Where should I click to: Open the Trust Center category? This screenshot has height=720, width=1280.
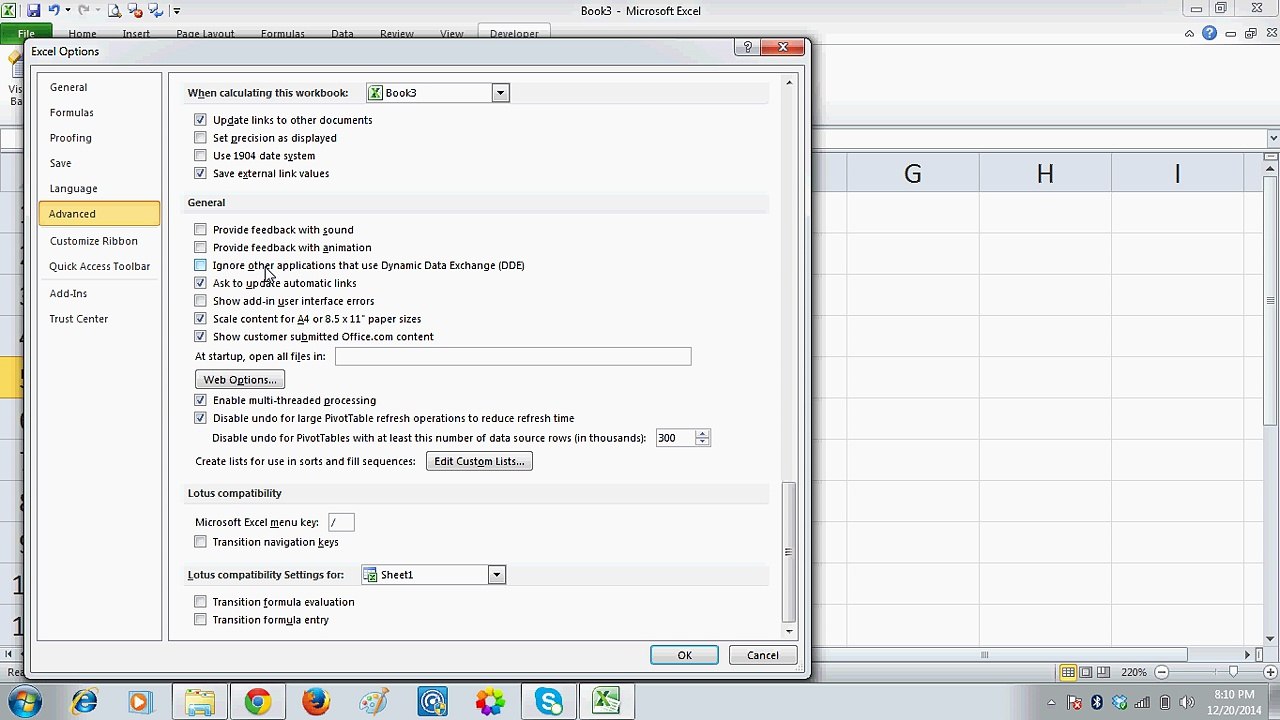click(x=99, y=319)
